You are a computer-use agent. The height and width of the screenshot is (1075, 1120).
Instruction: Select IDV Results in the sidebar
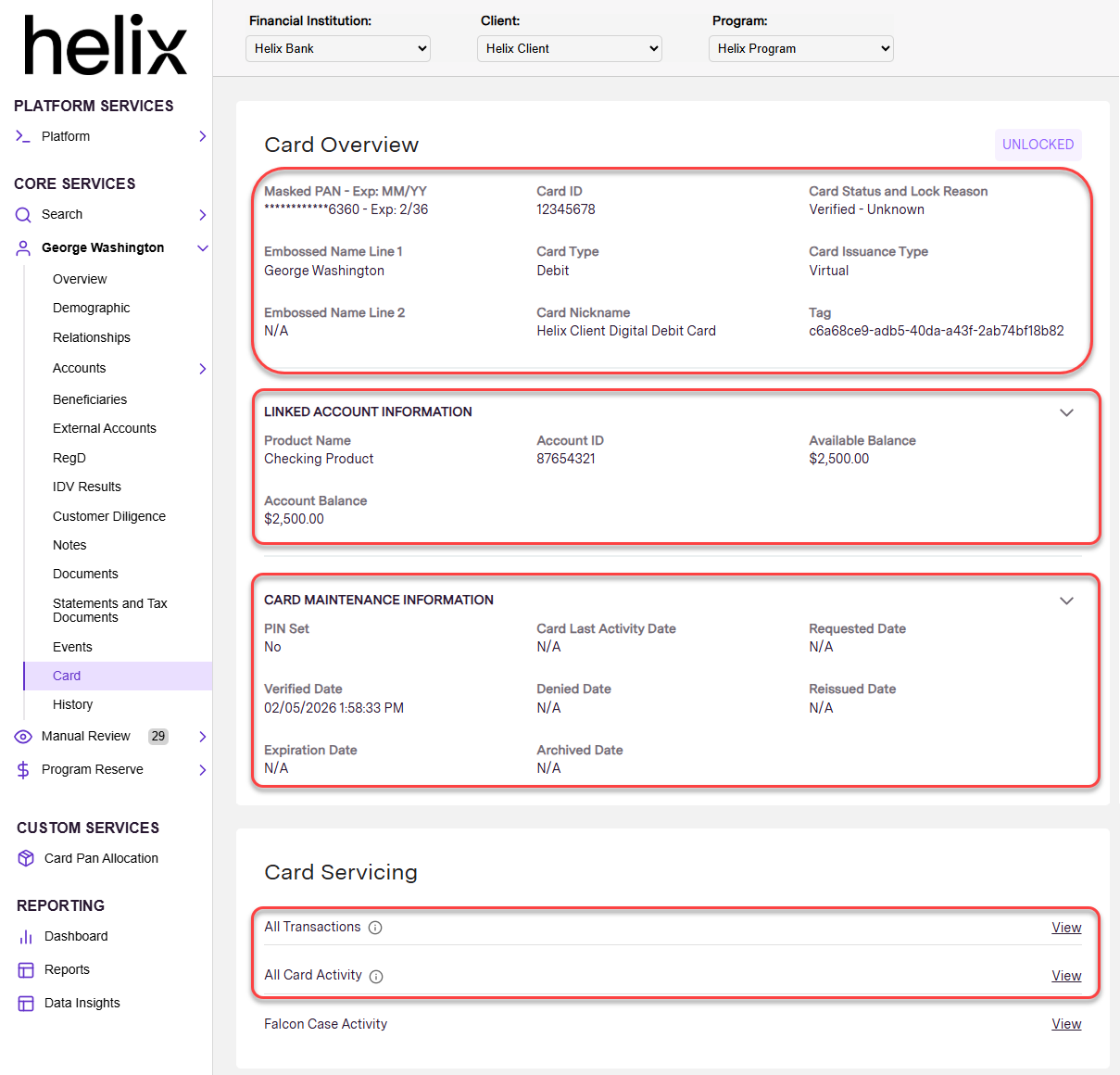pos(87,487)
